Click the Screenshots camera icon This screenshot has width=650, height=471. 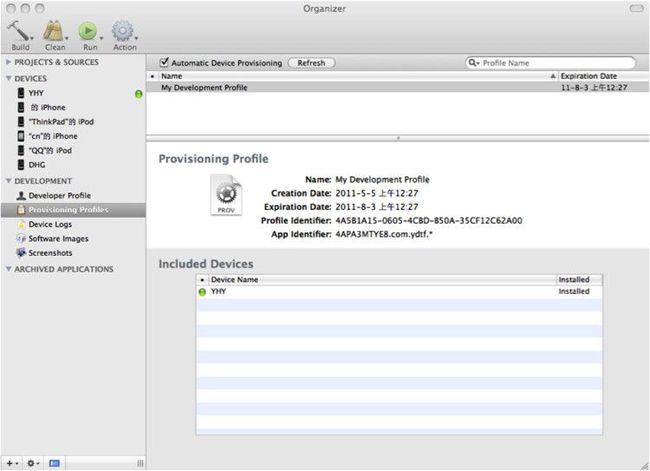(21, 252)
